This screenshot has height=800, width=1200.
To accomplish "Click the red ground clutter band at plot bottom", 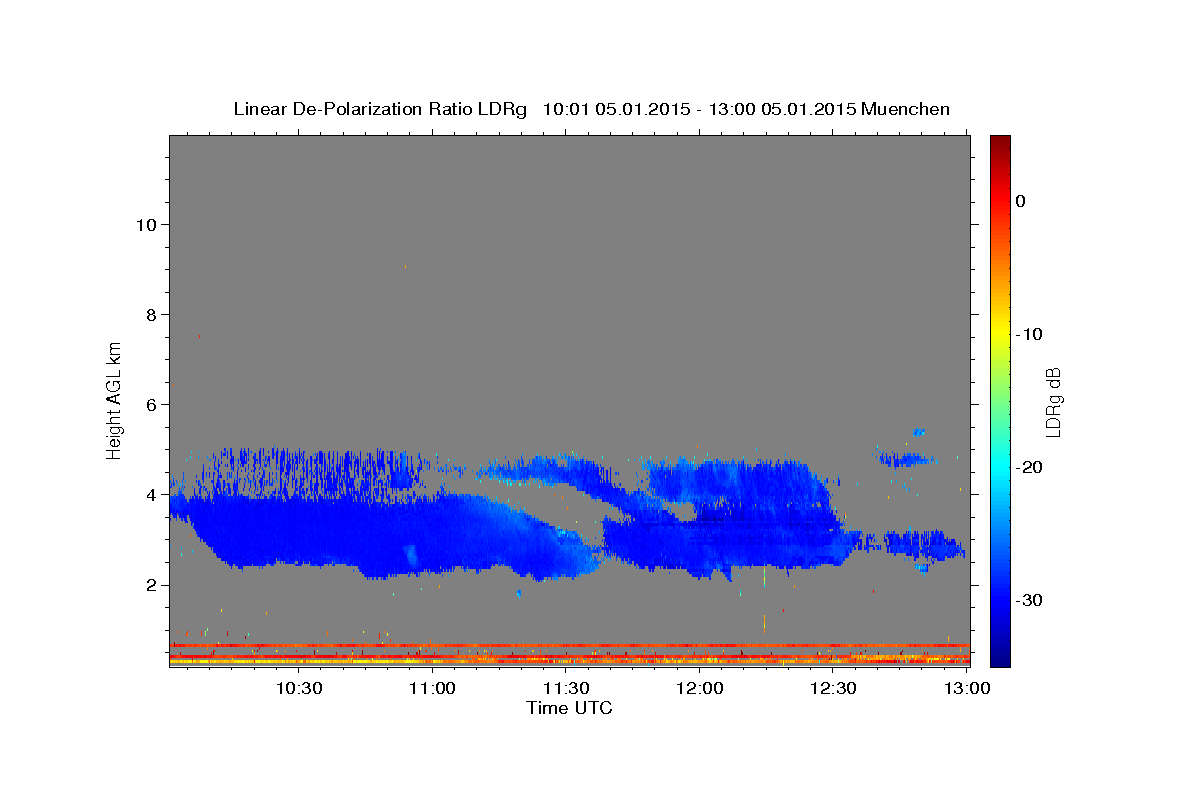I will pyautogui.click(x=569, y=646).
